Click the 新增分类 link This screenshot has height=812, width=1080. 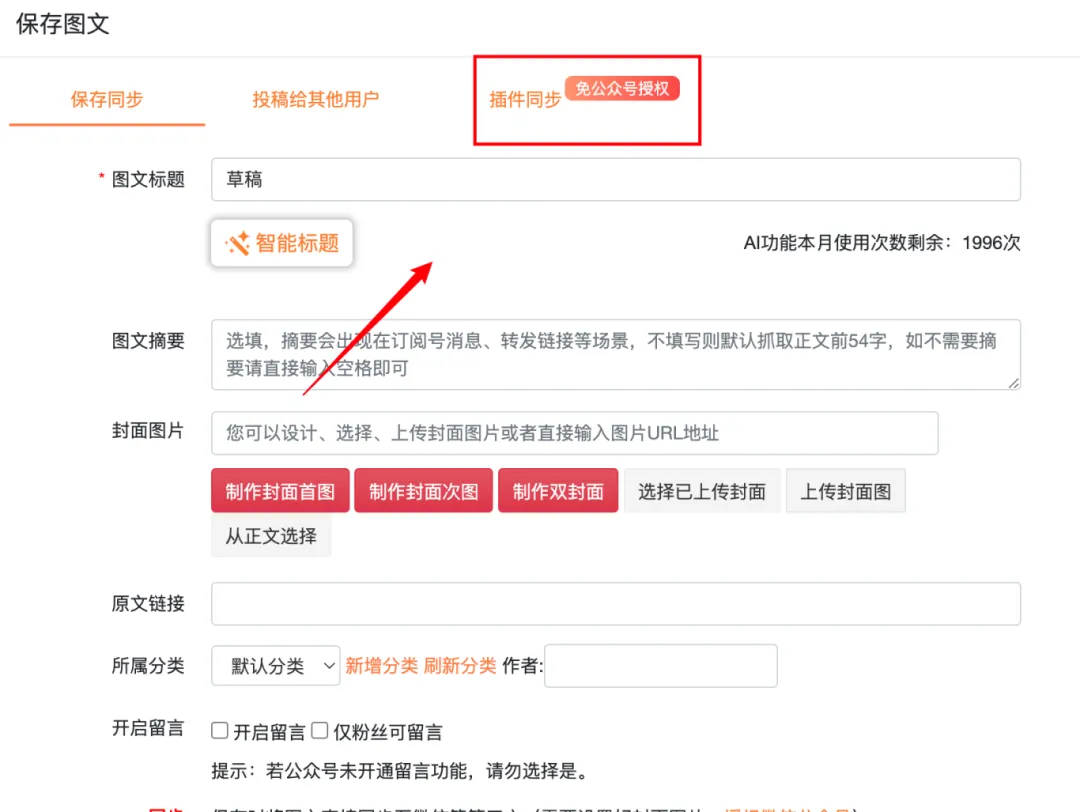coord(382,666)
